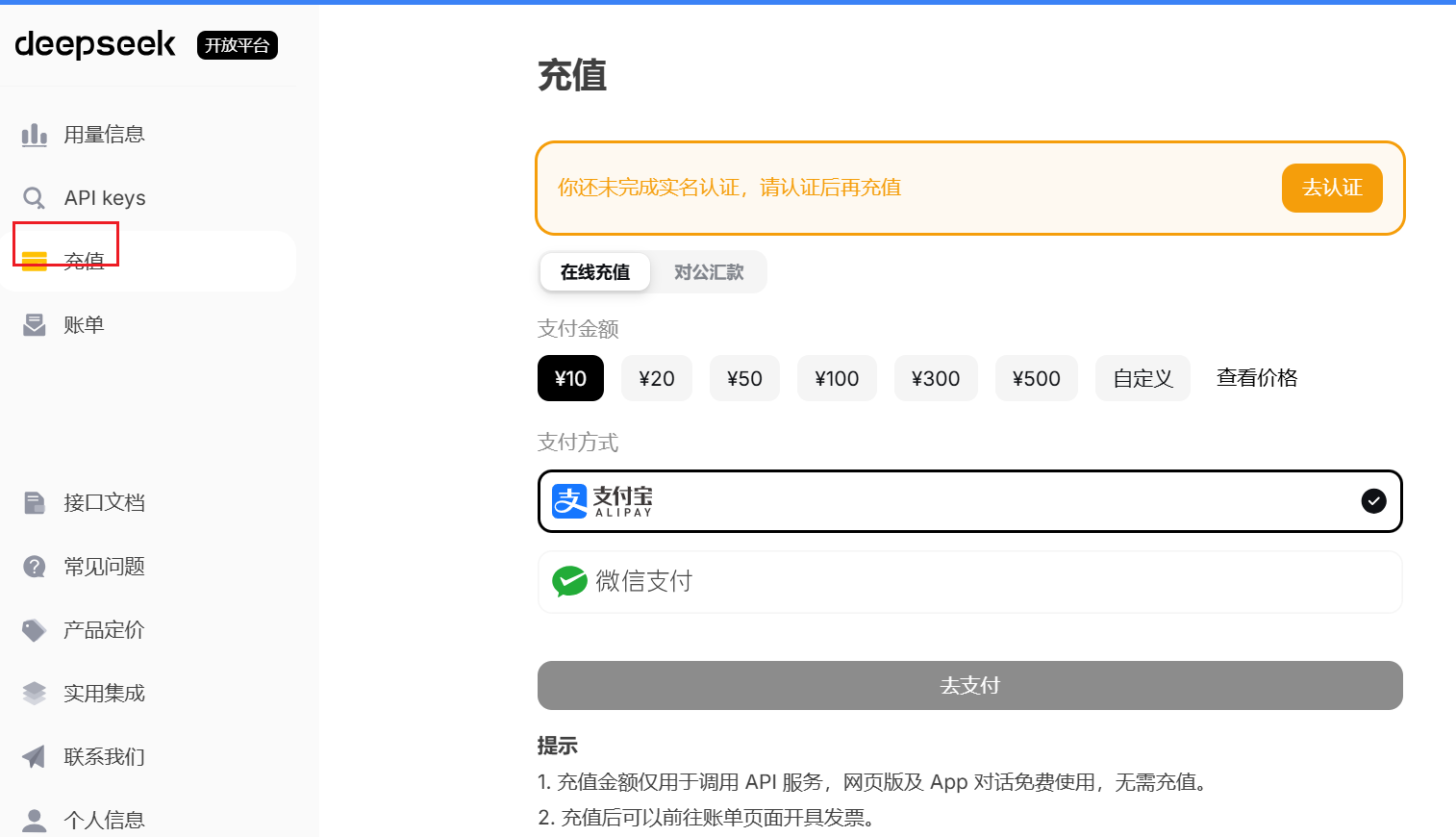Click the 提示 heading
This screenshot has width=1456, height=837.
558,746
